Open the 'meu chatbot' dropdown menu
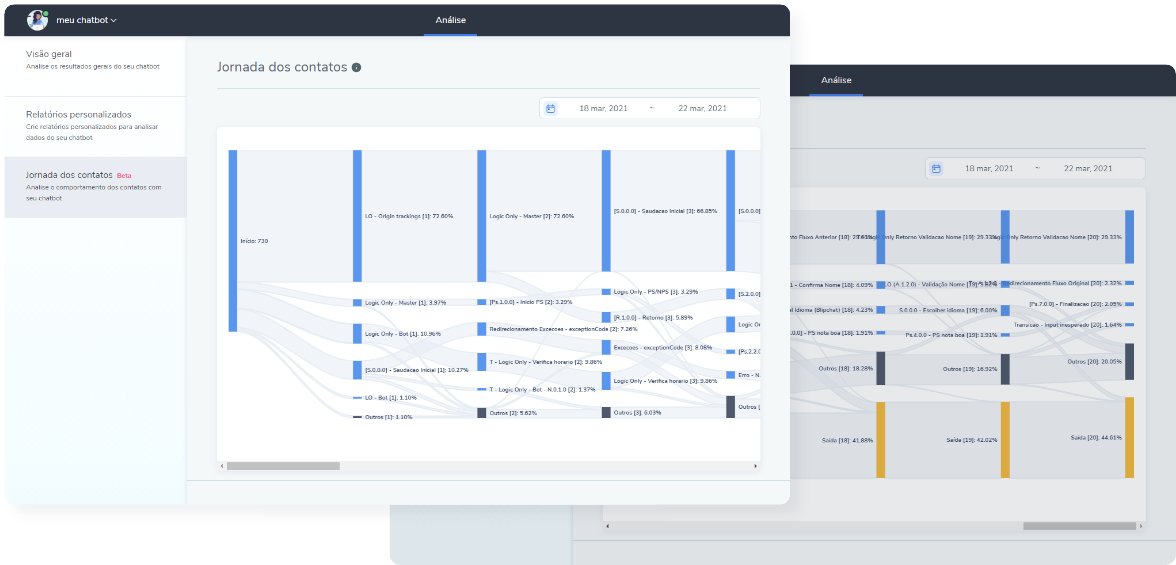 tap(86, 20)
